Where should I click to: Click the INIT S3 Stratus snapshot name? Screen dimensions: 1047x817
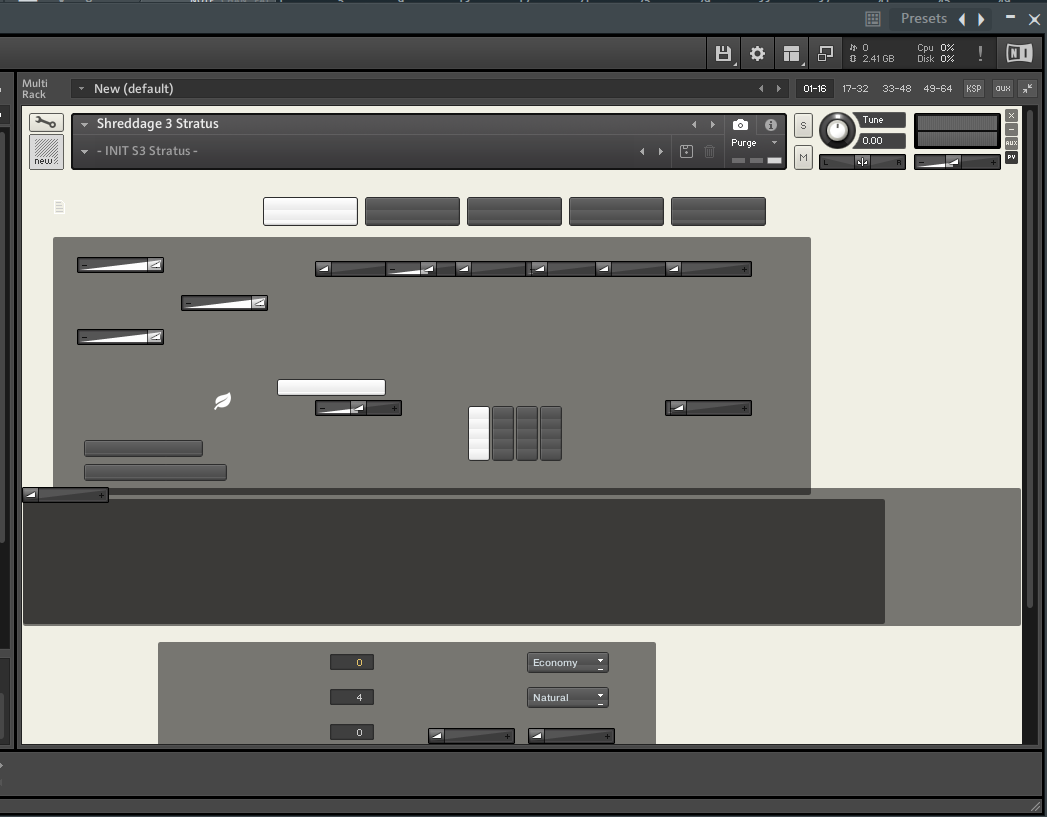147,151
